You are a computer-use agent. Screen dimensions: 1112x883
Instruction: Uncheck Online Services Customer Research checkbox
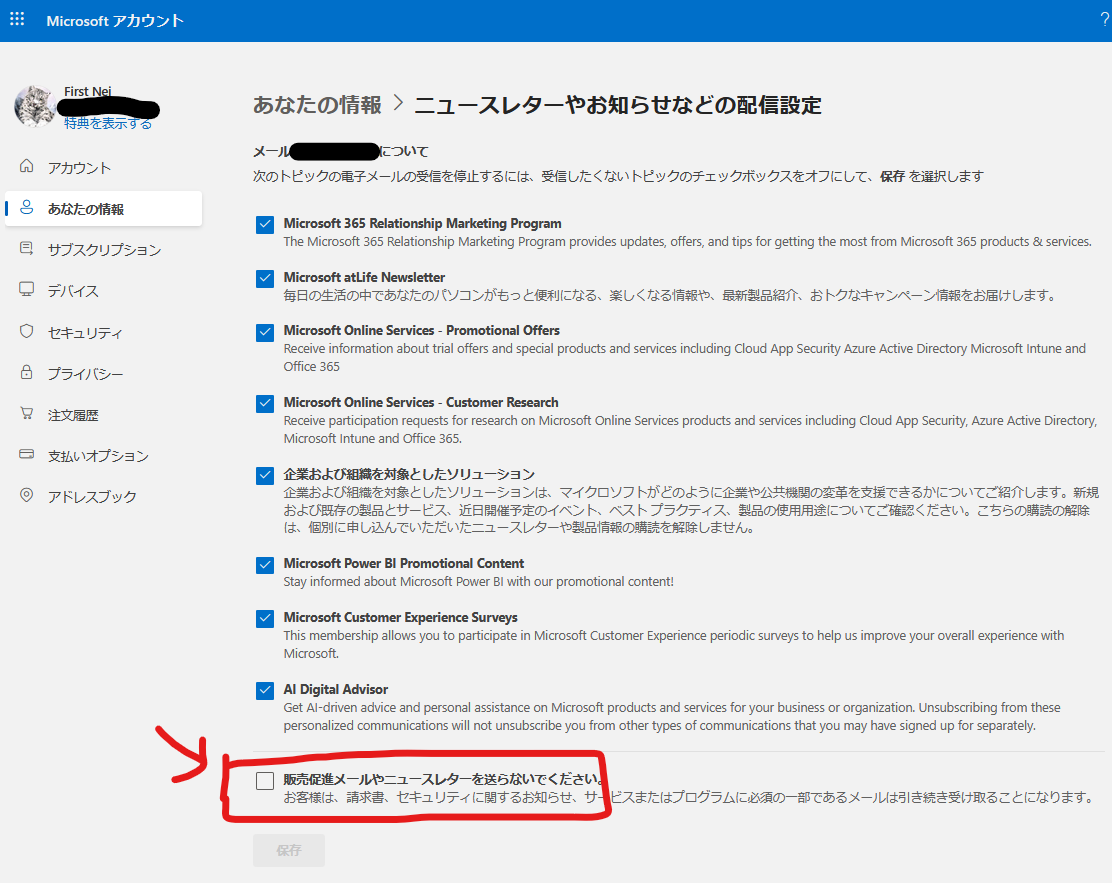(265, 404)
